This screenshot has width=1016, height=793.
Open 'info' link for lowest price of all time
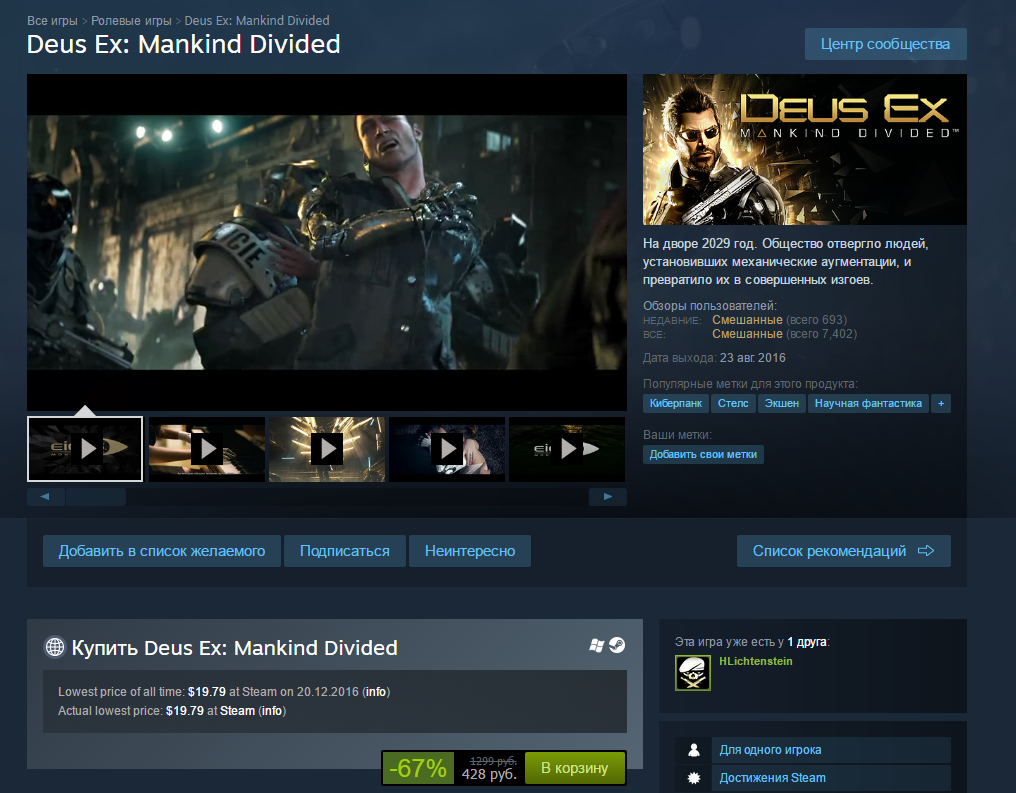[x=376, y=692]
